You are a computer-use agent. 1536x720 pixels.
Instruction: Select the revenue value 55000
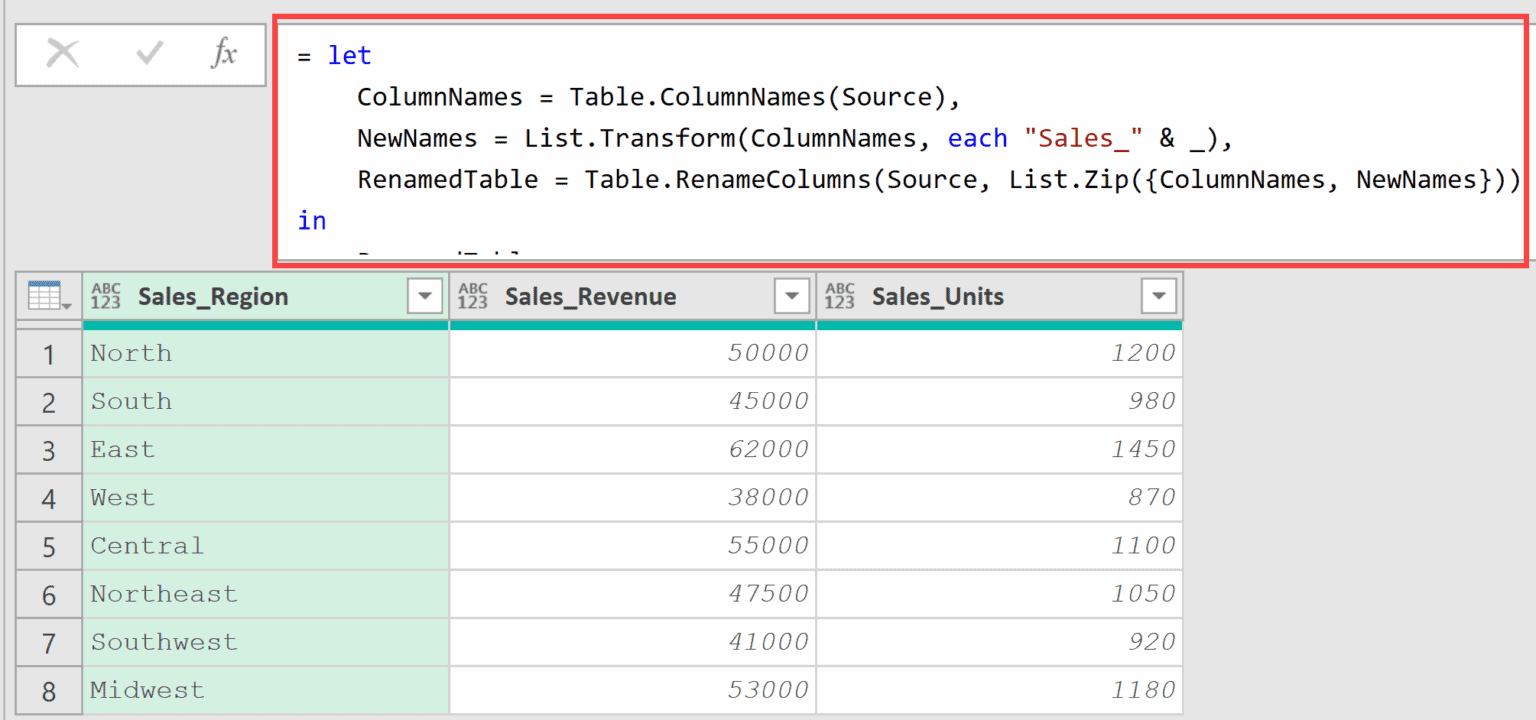tap(633, 546)
